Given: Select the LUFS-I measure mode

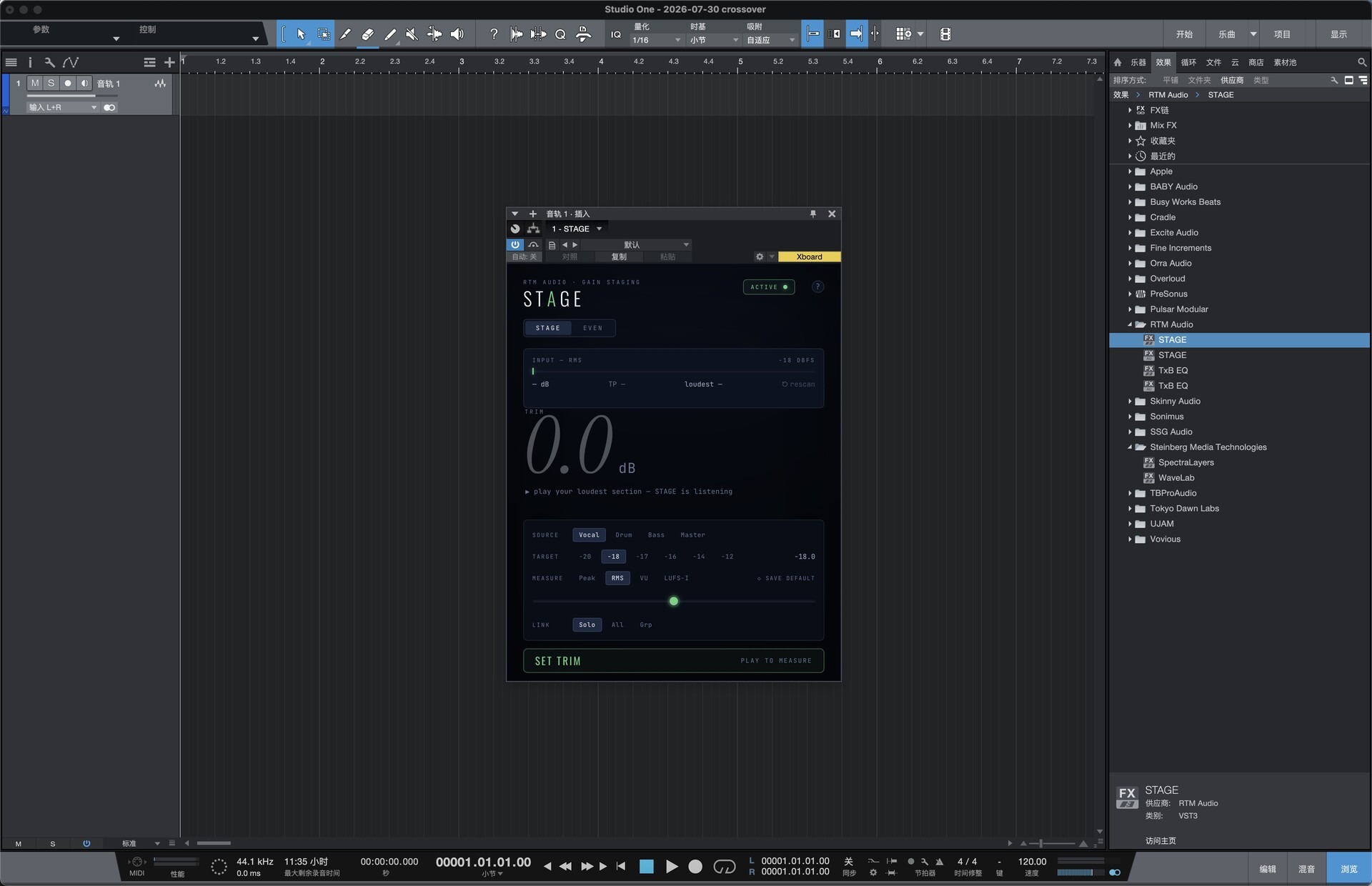Looking at the screenshot, I should 676,577.
